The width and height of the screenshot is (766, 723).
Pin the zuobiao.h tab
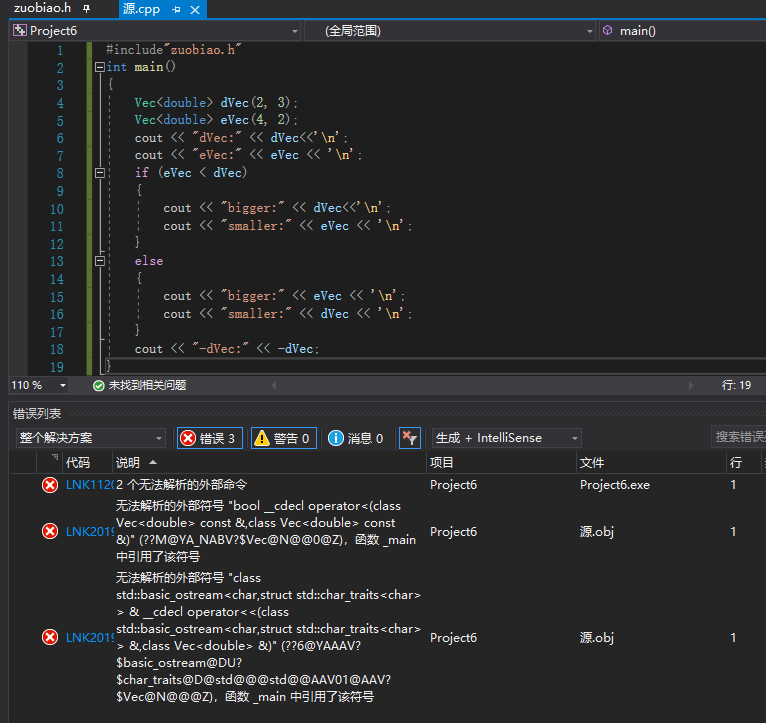pyautogui.click(x=86, y=9)
